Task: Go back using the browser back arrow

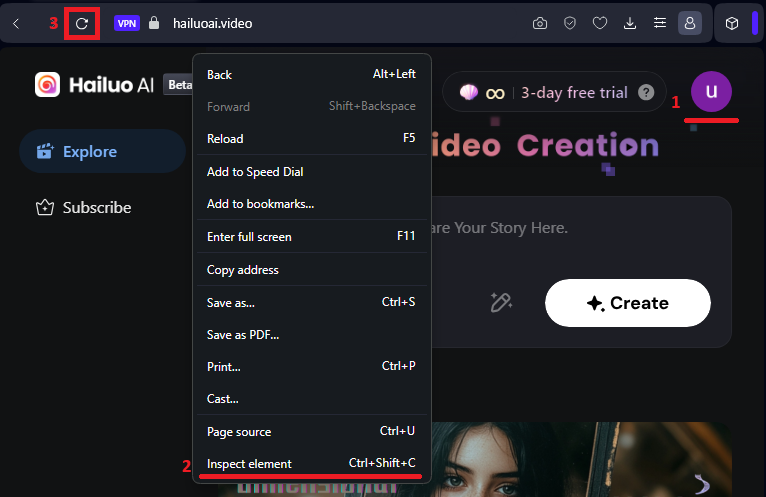Action: point(16,23)
